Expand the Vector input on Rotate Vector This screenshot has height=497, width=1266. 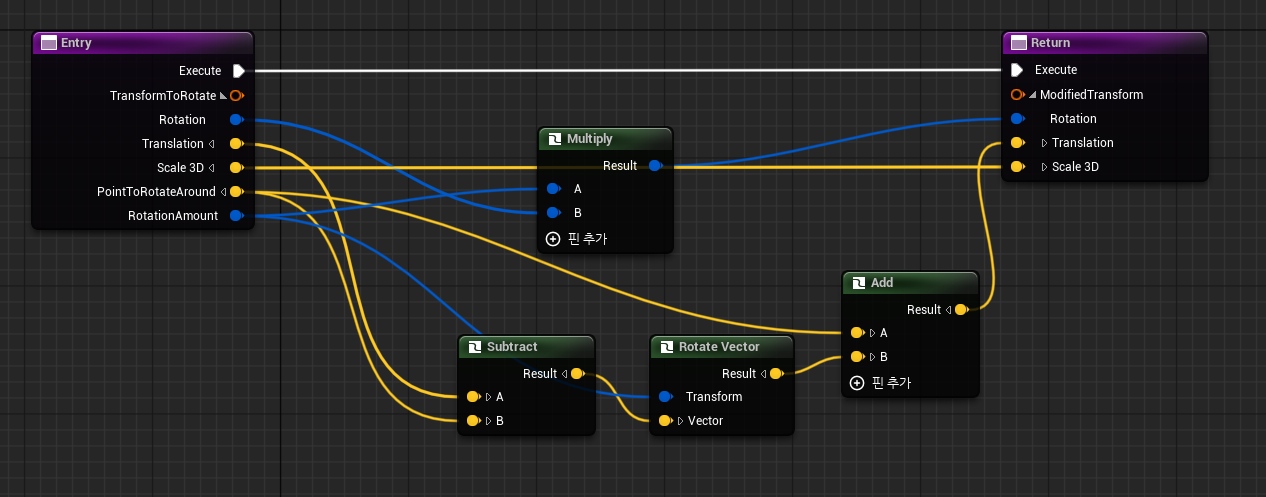[680, 421]
